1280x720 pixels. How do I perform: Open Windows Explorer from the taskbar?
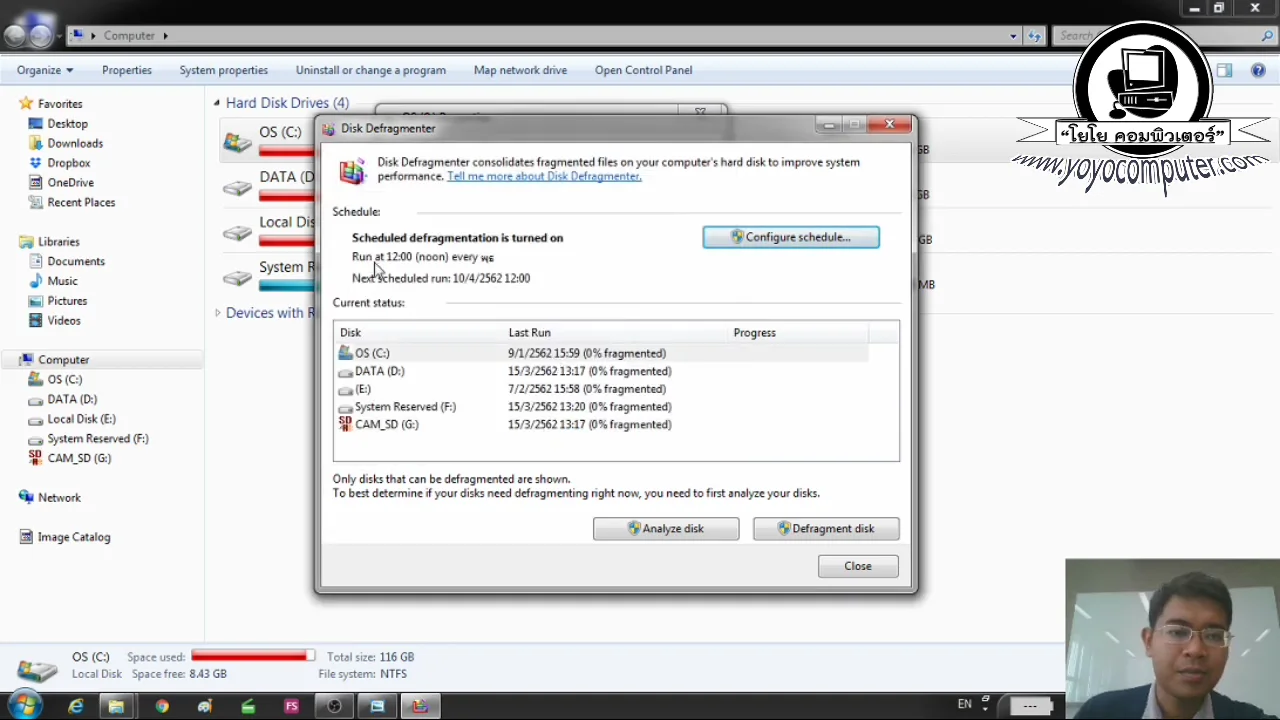pyautogui.click(x=117, y=707)
